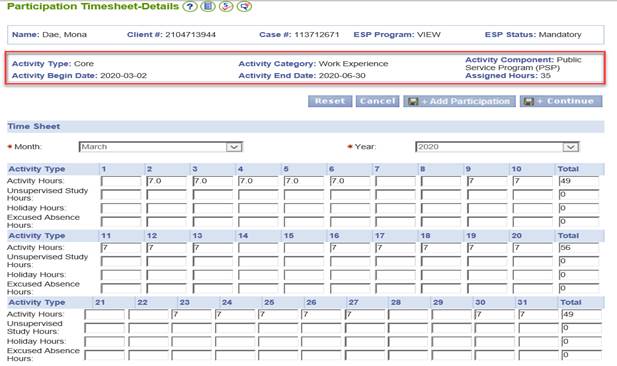Click Activity Hours total for days 1-10

(579, 181)
